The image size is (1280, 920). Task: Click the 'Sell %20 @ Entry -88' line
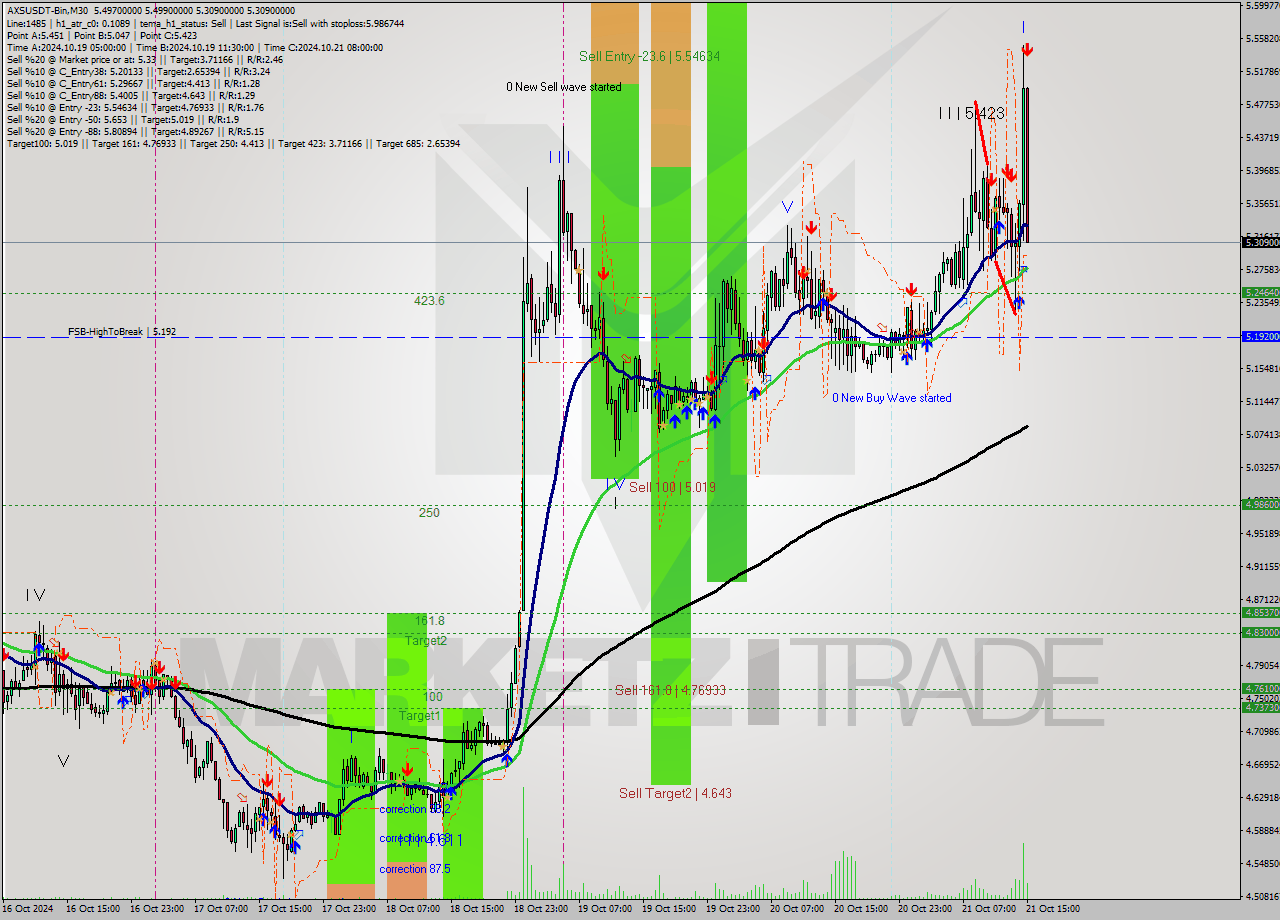[x=135, y=131]
